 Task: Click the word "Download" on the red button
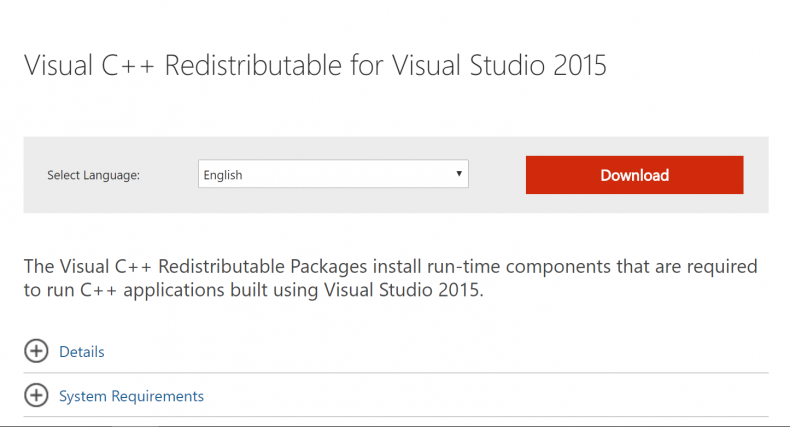(634, 175)
